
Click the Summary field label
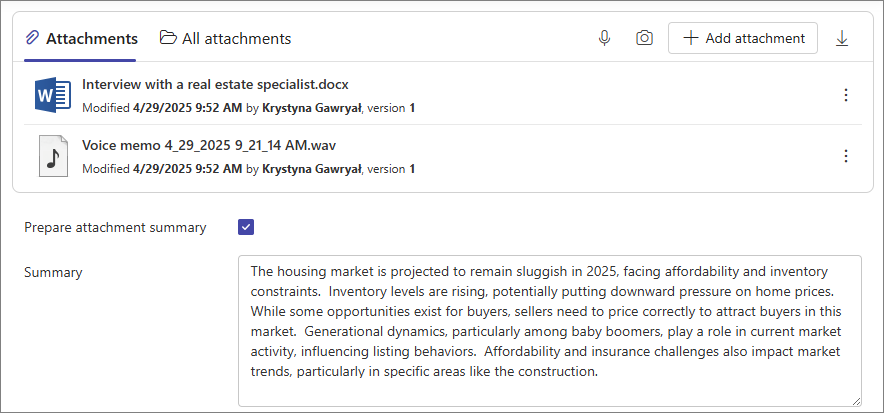[53, 273]
